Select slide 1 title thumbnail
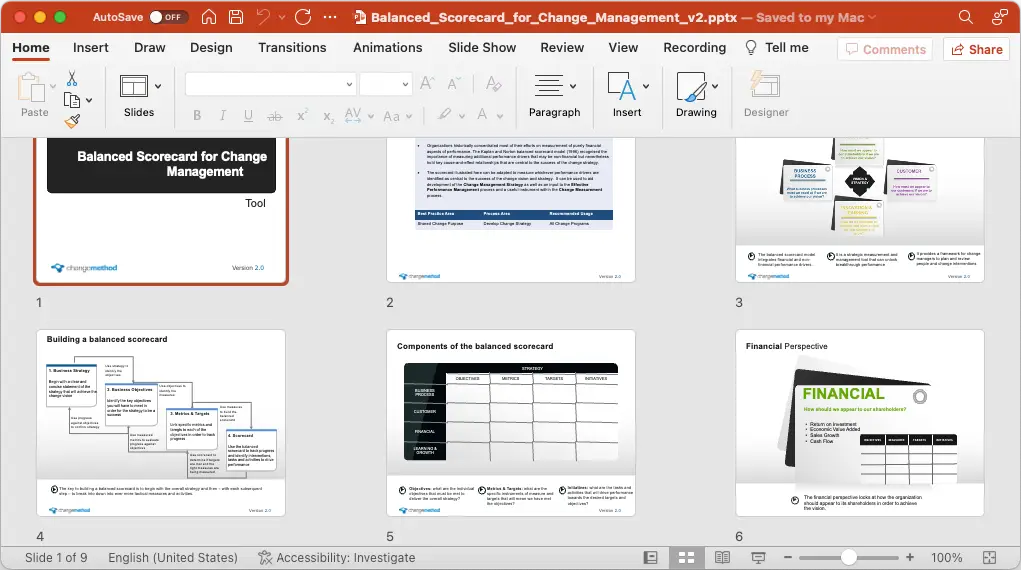This screenshot has height=570, width=1021. 161,210
